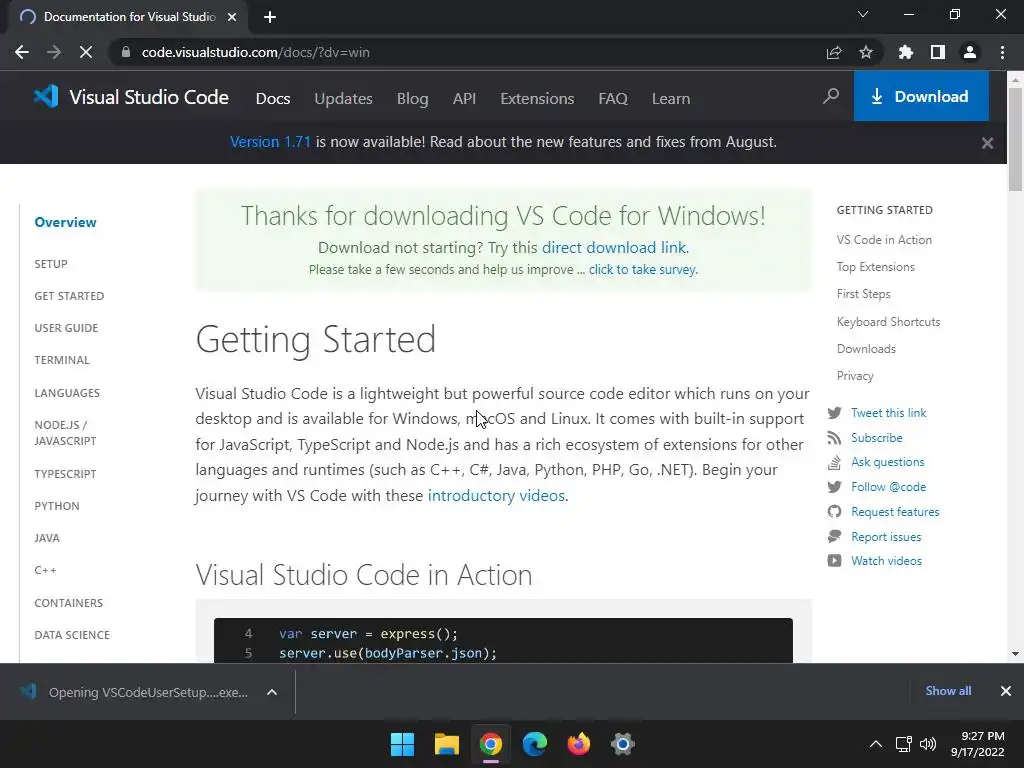The image size is (1024, 768).
Task: Open the Chrome three-dot menu
Action: pyautogui.click(x=1002, y=52)
